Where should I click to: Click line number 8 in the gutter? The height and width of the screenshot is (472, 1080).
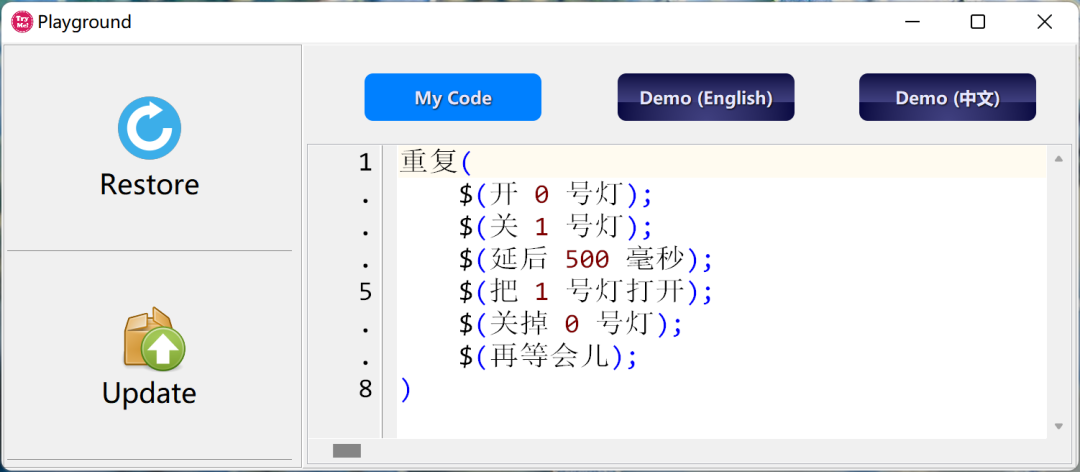[x=365, y=389]
